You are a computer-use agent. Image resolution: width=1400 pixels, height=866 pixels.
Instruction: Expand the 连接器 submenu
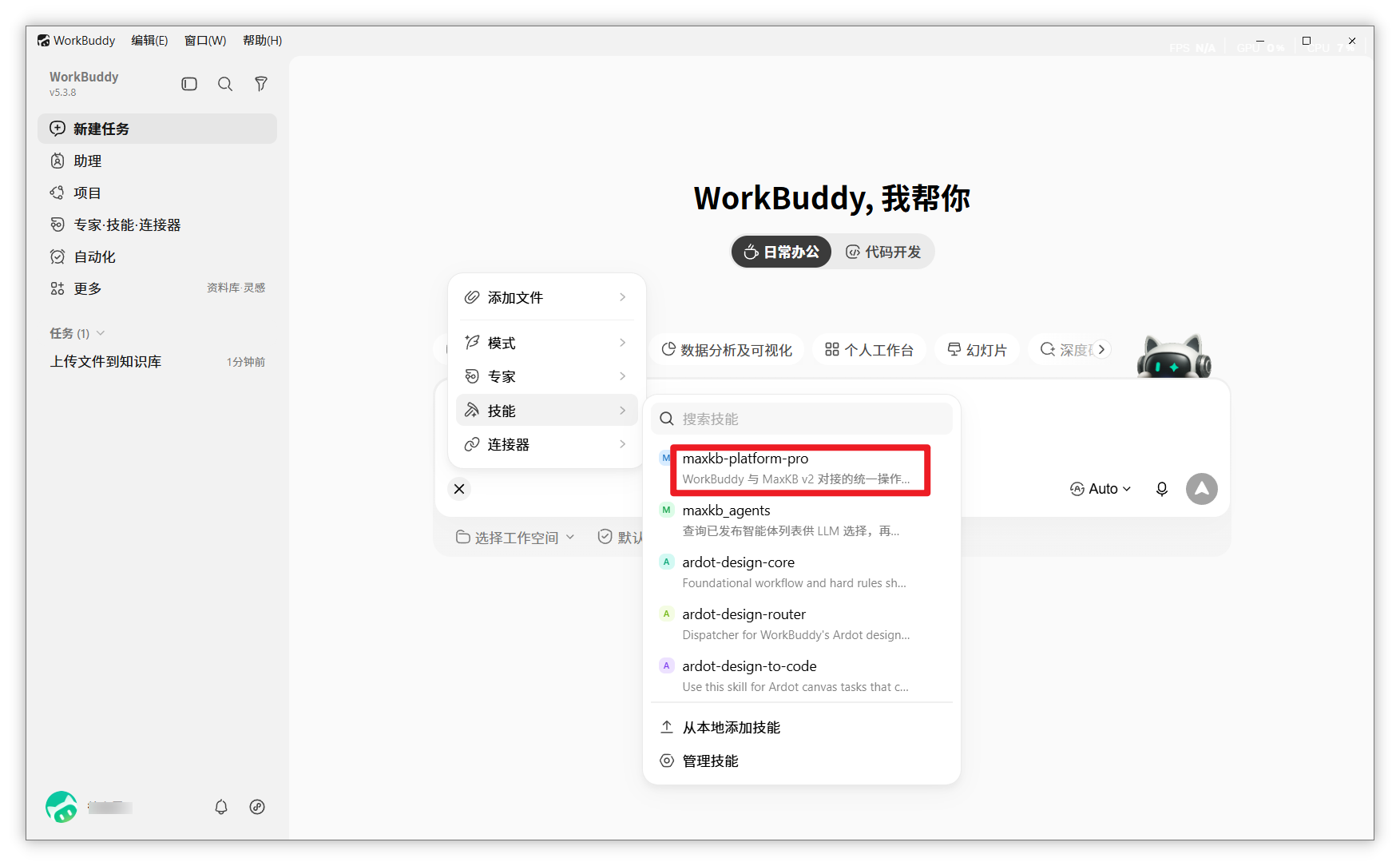[547, 444]
